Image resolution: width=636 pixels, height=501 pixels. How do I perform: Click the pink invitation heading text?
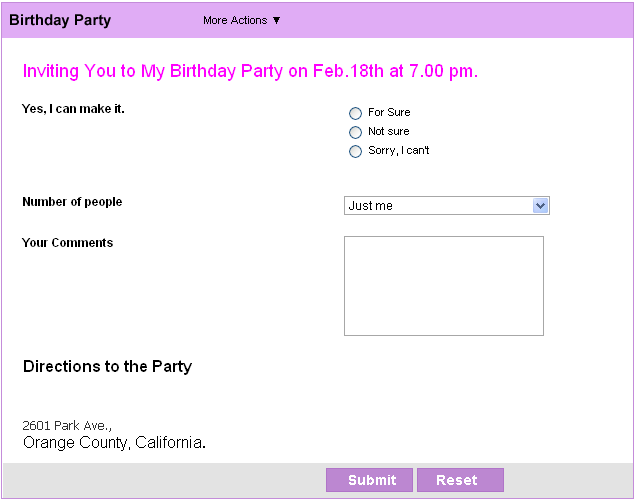point(250,71)
